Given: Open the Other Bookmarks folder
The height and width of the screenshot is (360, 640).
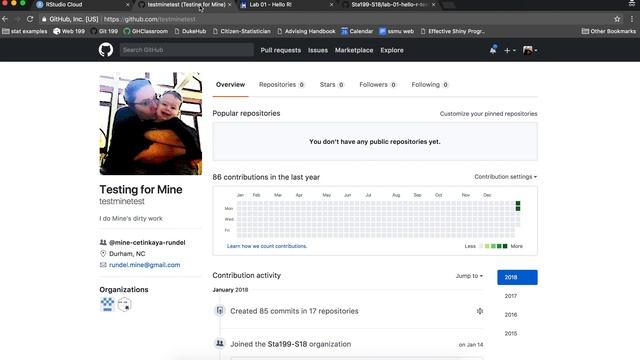Looking at the screenshot, I should click(609, 31).
